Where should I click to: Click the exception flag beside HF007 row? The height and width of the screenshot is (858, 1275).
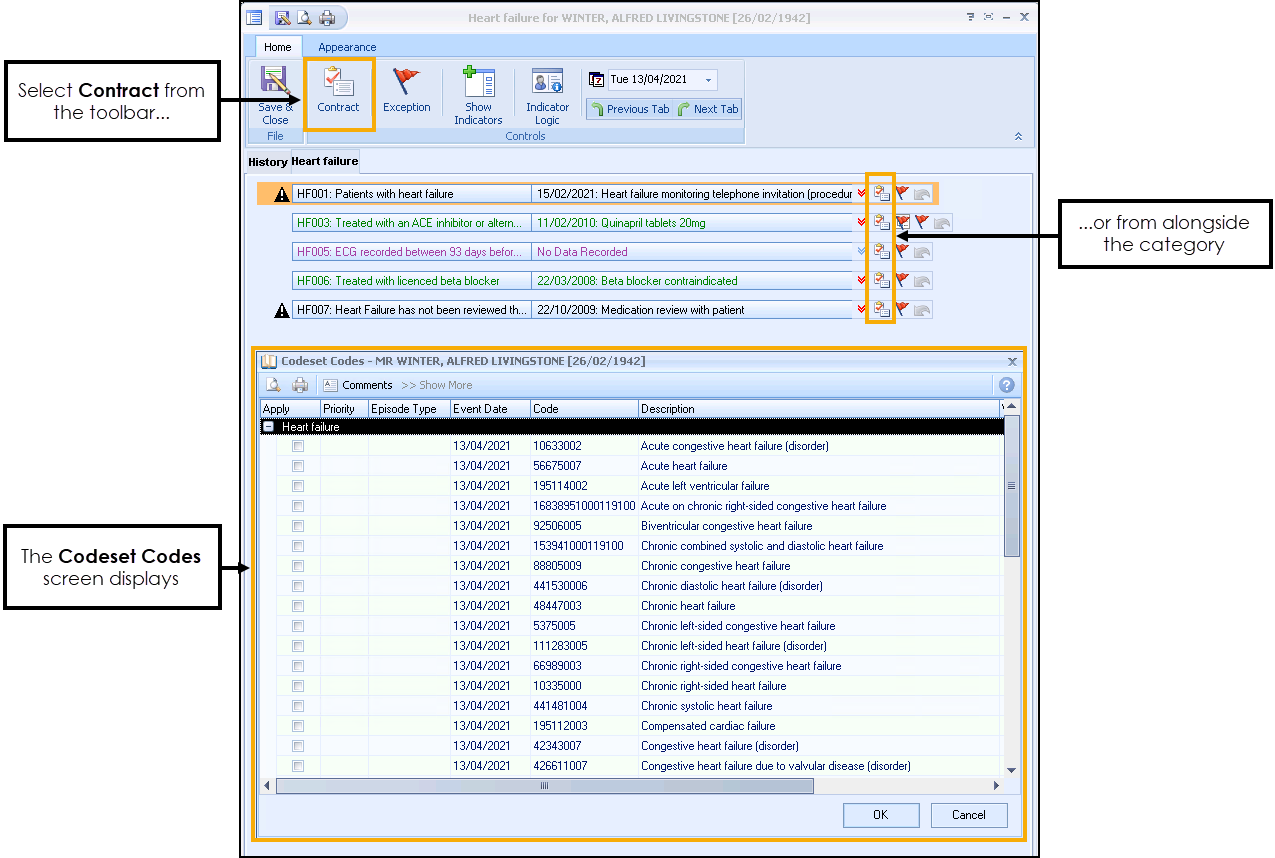point(902,310)
